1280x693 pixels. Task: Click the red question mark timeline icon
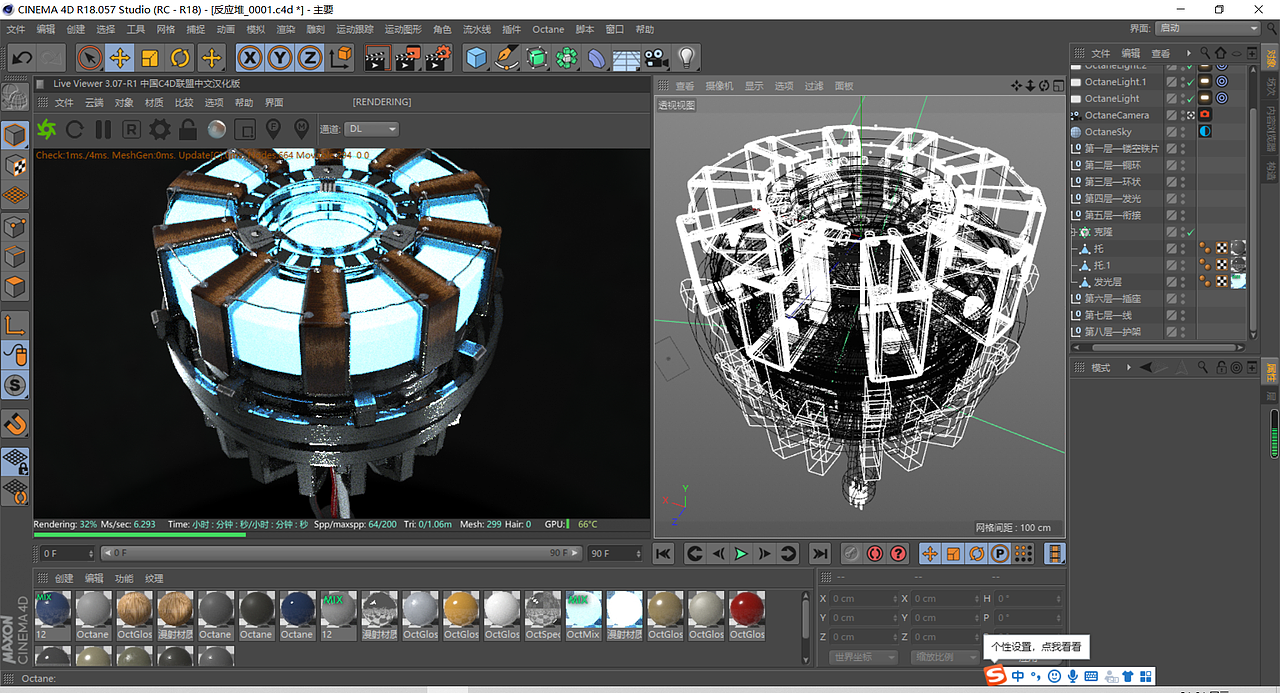click(898, 553)
